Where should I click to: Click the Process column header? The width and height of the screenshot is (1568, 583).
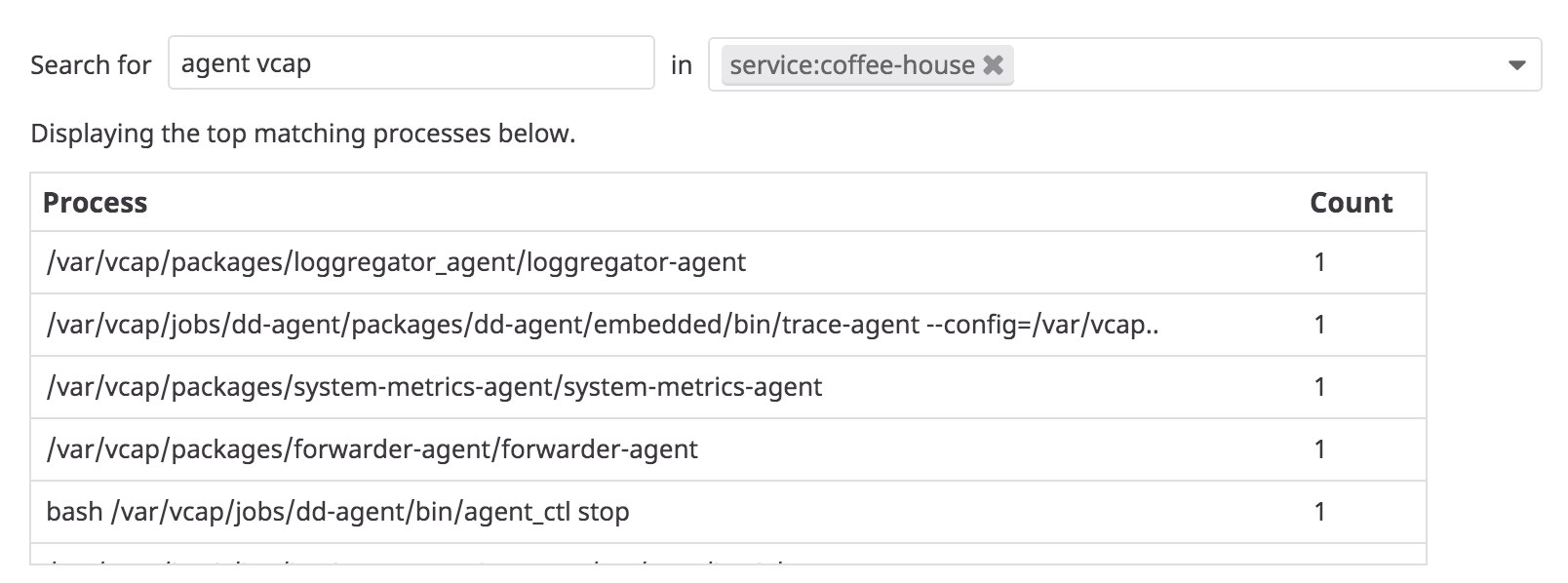click(96, 203)
